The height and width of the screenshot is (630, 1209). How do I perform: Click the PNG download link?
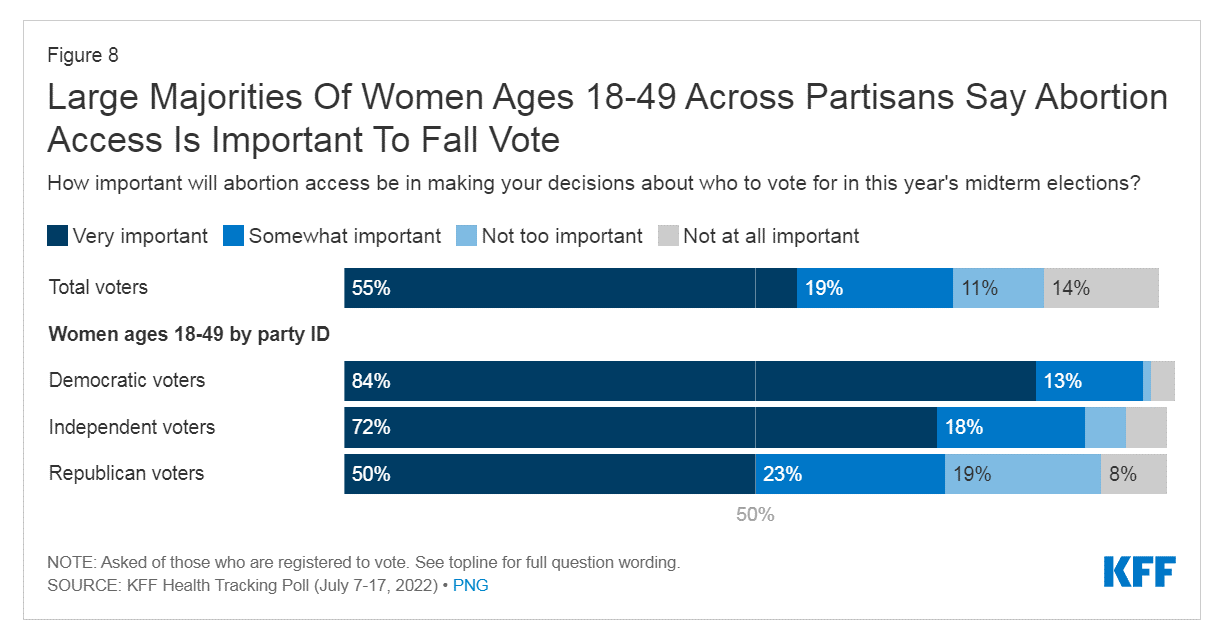click(x=471, y=585)
